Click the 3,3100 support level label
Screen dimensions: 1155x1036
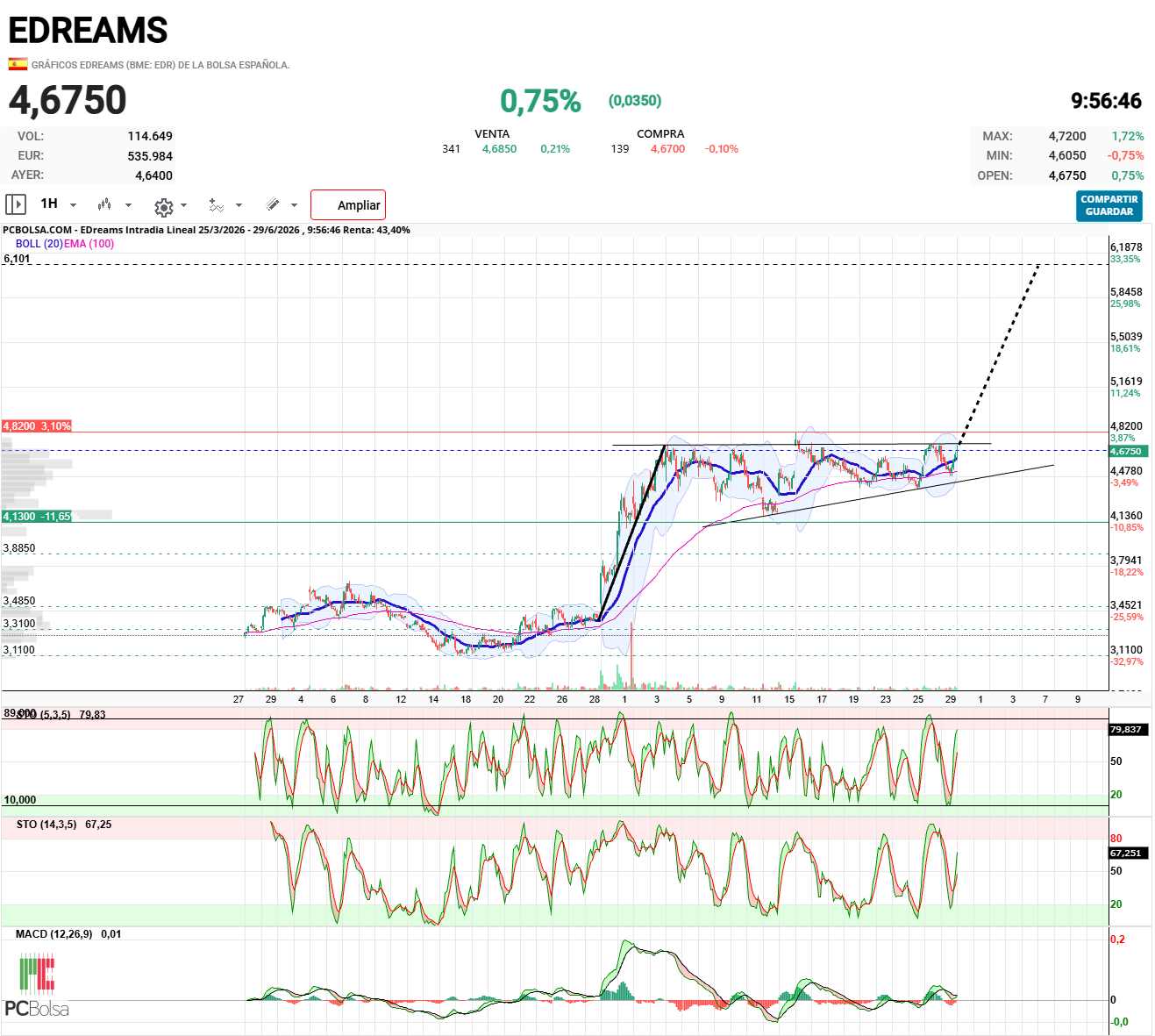[19, 625]
